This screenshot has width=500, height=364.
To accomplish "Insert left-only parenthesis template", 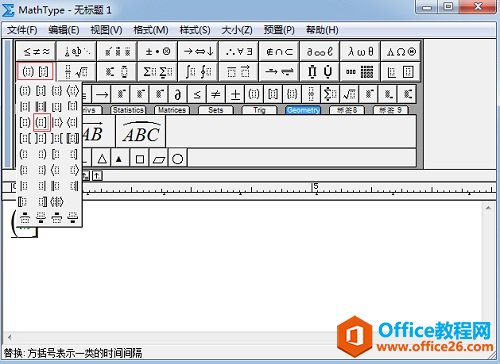I will (25, 154).
